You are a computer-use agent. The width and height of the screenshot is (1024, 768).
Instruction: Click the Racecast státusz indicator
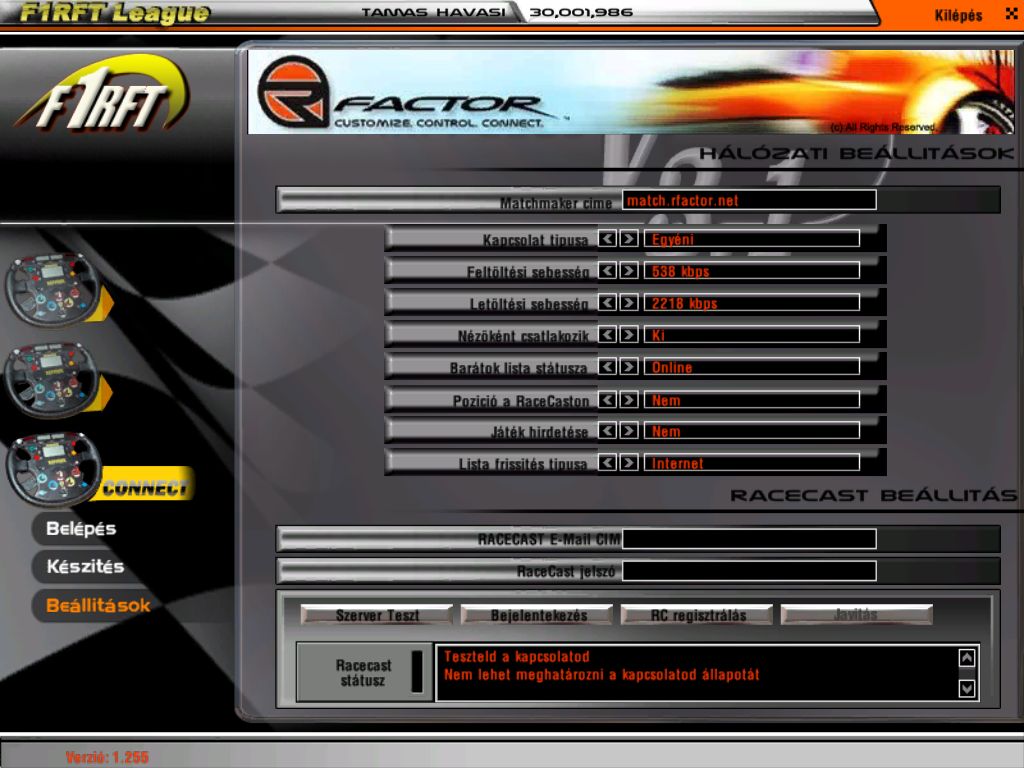click(x=417, y=671)
